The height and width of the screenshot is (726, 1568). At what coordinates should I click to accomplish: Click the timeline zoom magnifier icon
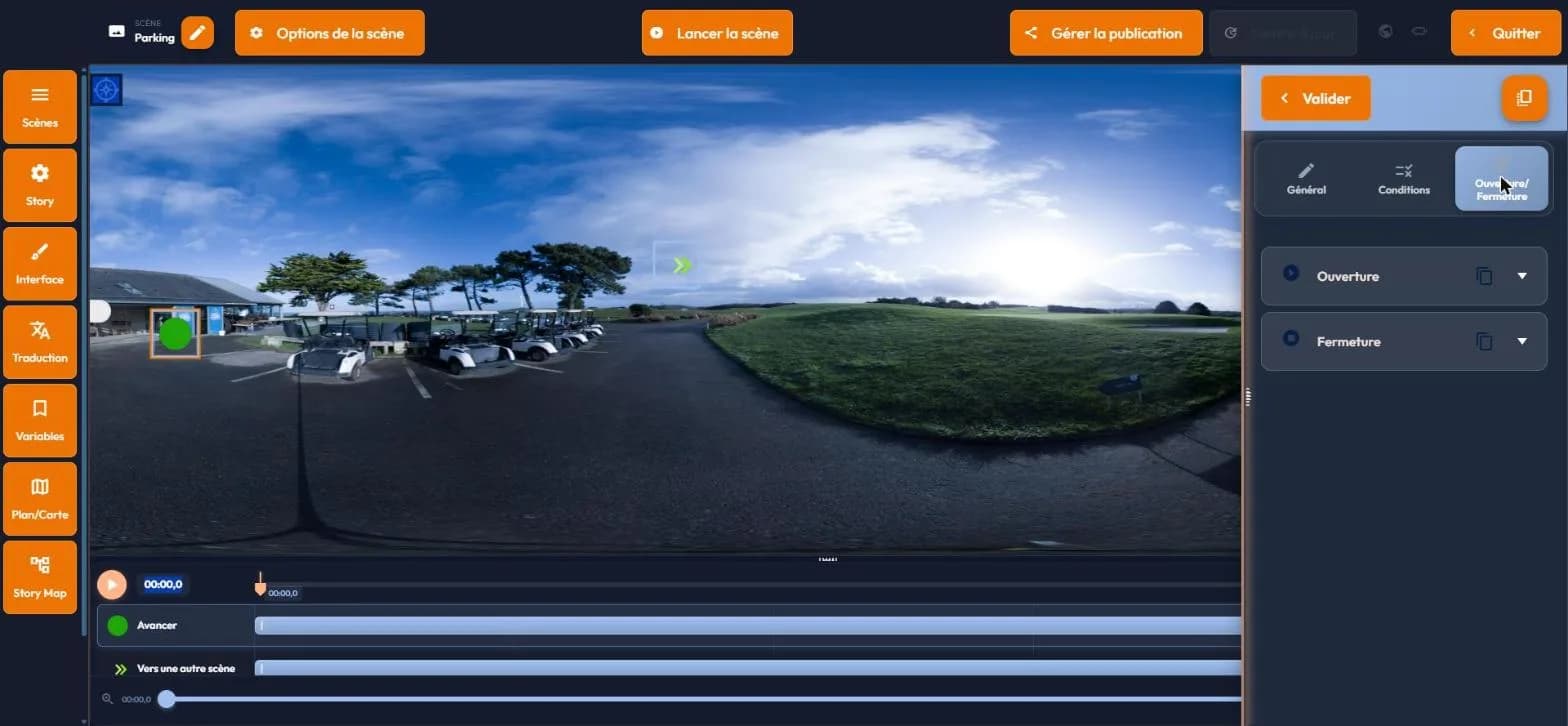coord(108,699)
